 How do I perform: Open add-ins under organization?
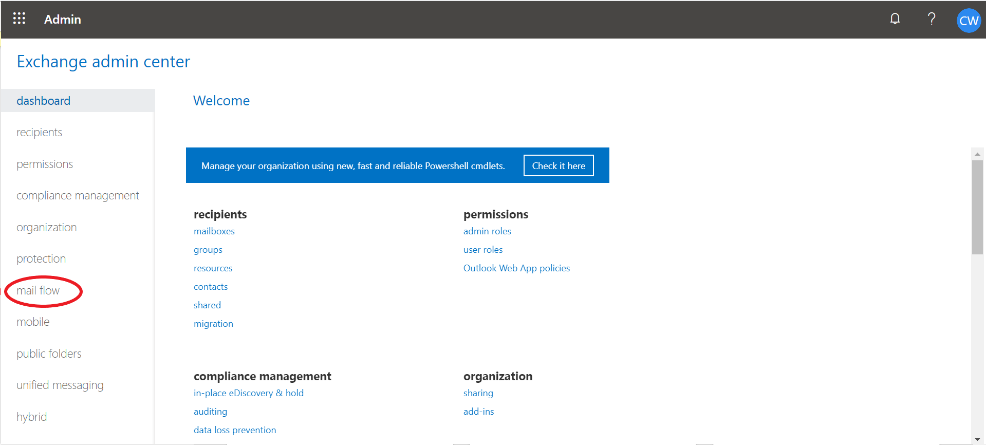coord(478,412)
